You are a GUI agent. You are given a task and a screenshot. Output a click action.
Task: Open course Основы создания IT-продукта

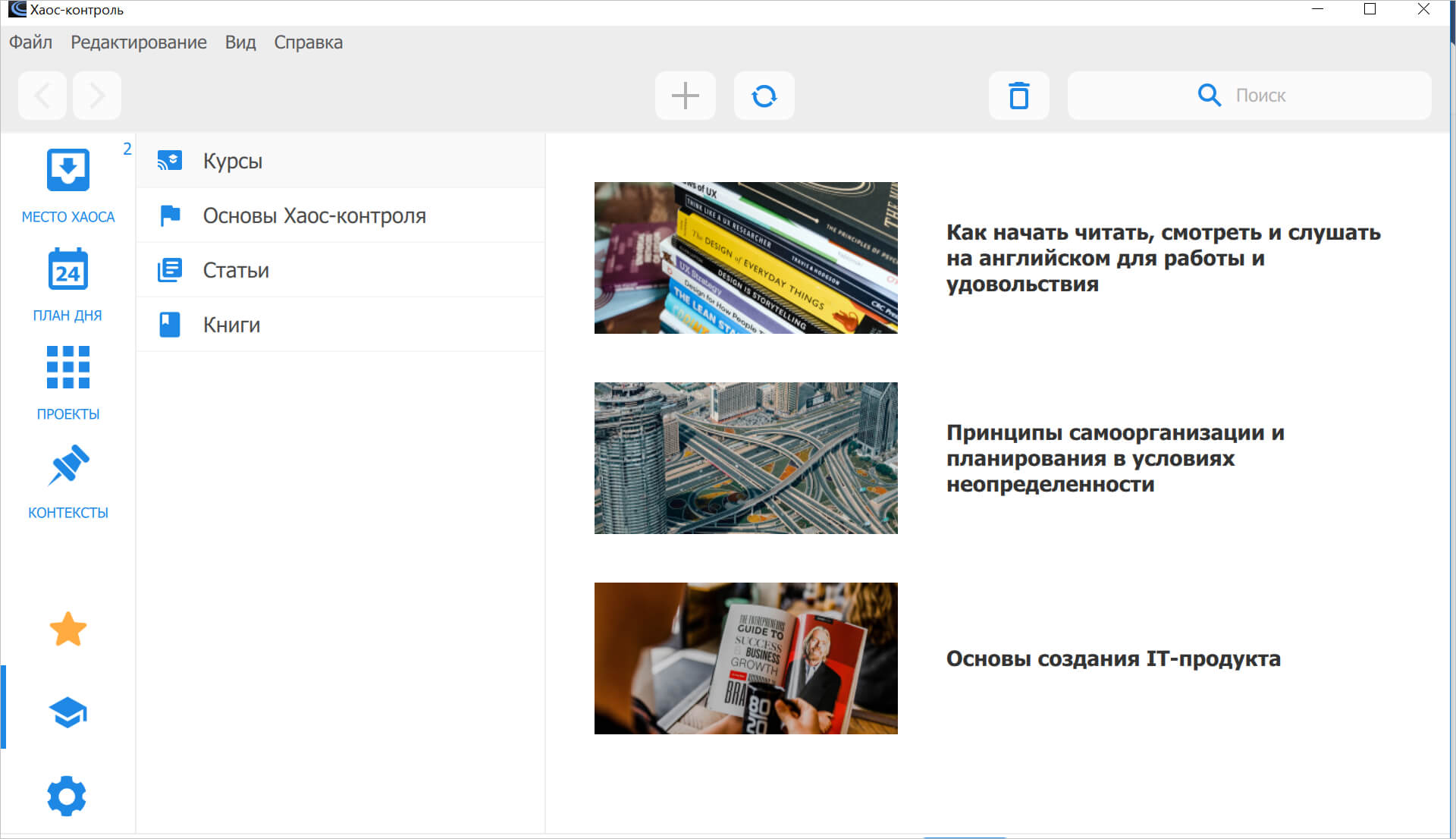(x=1113, y=658)
